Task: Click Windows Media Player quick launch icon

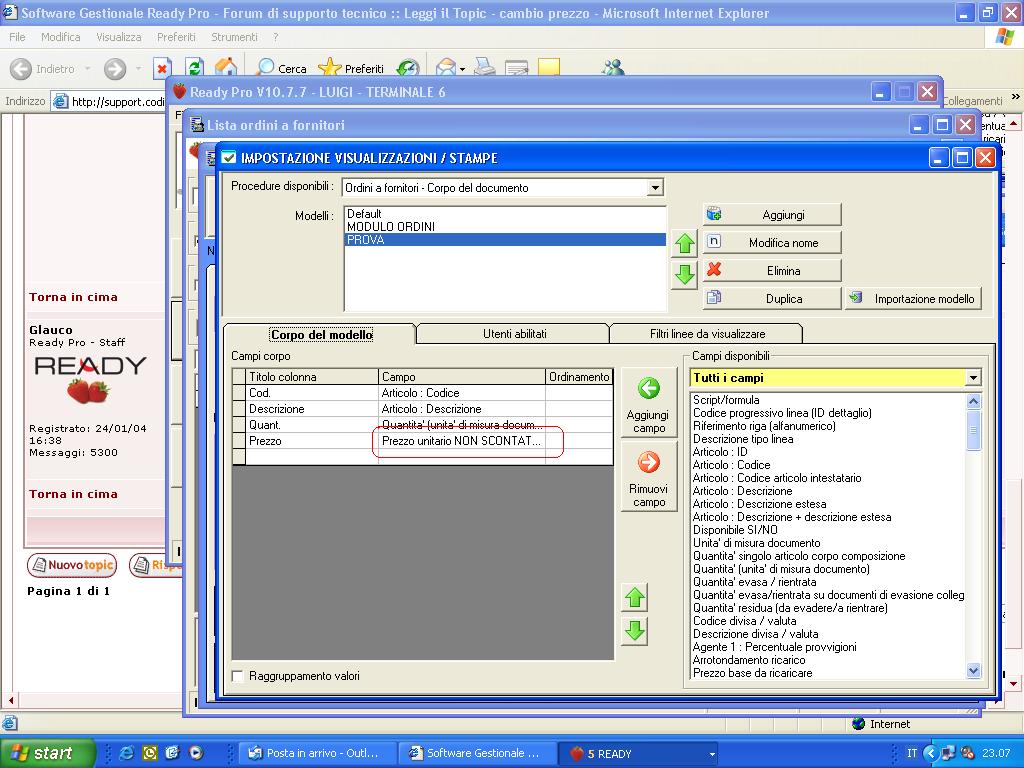Action: (x=195, y=753)
